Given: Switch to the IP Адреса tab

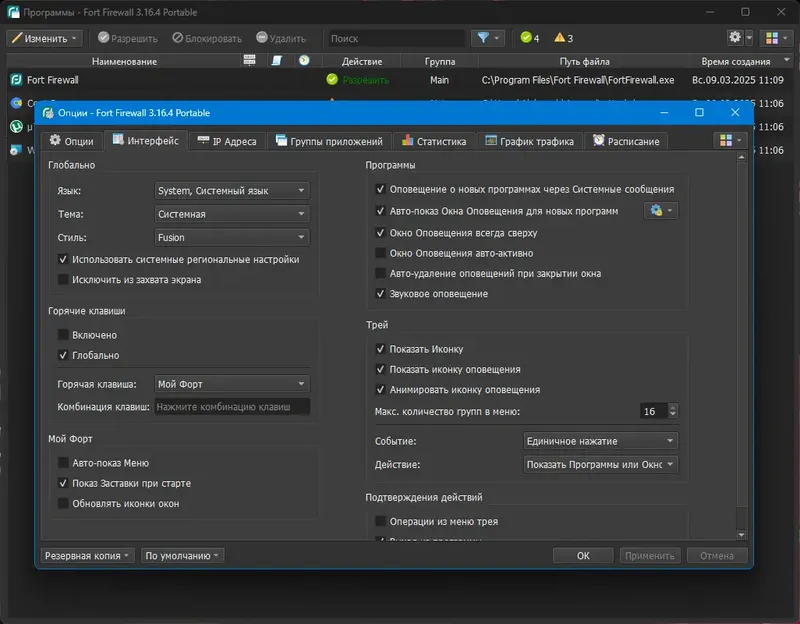Looking at the screenshot, I should coord(227,141).
